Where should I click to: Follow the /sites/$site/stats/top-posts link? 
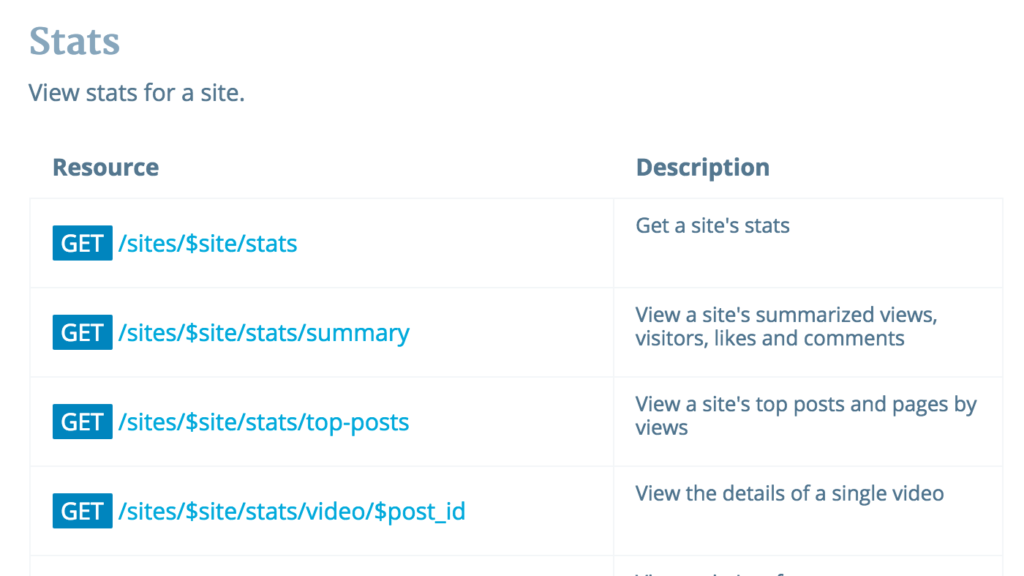(264, 422)
